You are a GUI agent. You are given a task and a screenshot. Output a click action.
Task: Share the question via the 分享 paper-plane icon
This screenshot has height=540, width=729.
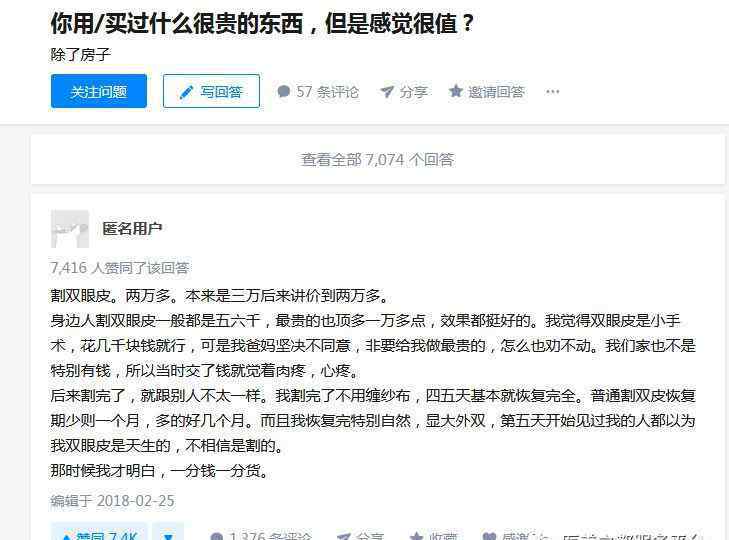pyautogui.click(x=387, y=92)
